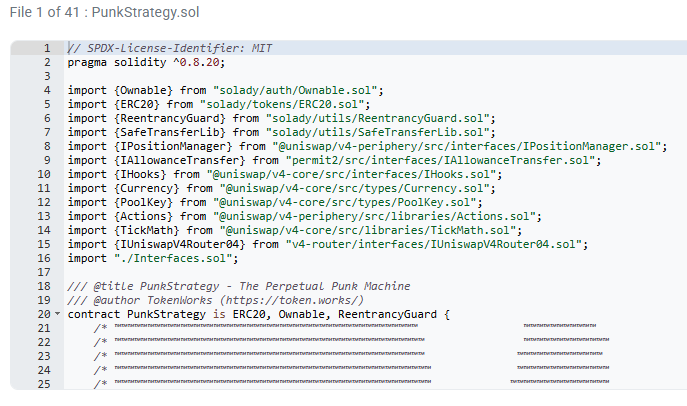
Task: Click the solady/tokens/ERC20.sol import string
Action: pos(282,104)
